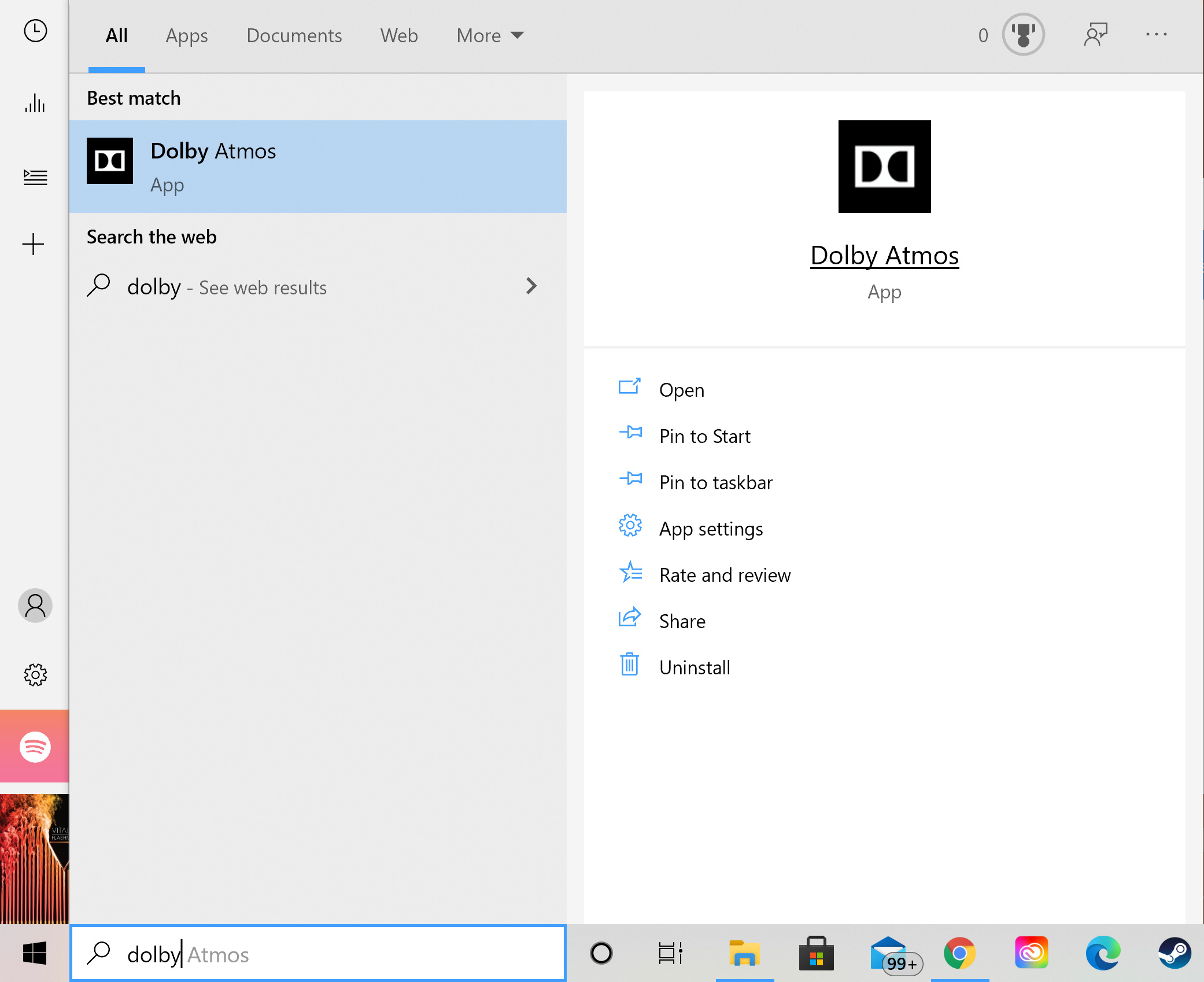Viewport: 1204px width, 982px height.
Task: Click the feedback person icon
Action: [1096, 35]
